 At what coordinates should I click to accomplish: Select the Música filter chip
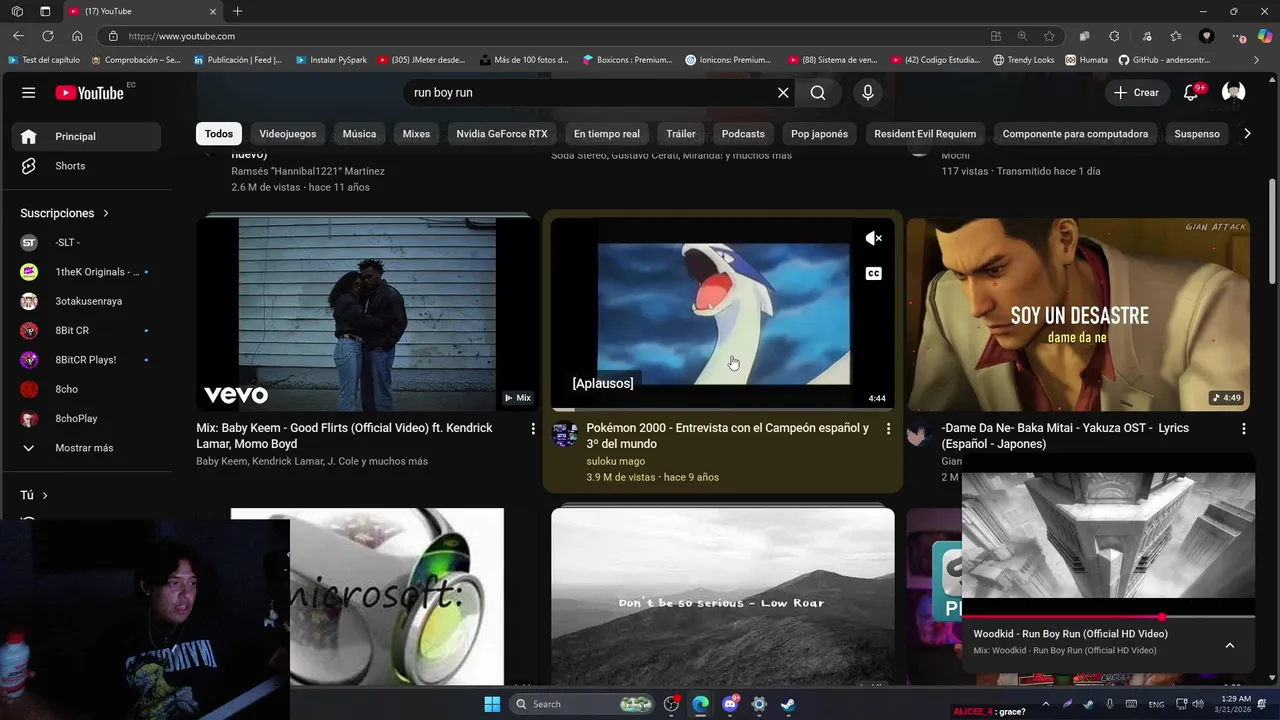point(359,134)
